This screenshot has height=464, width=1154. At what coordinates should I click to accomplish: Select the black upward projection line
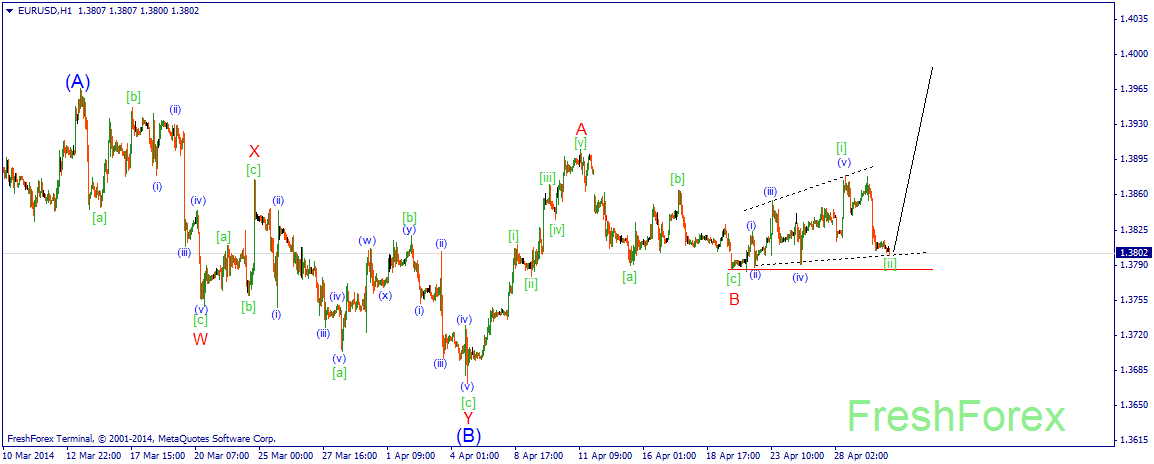click(x=912, y=159)
